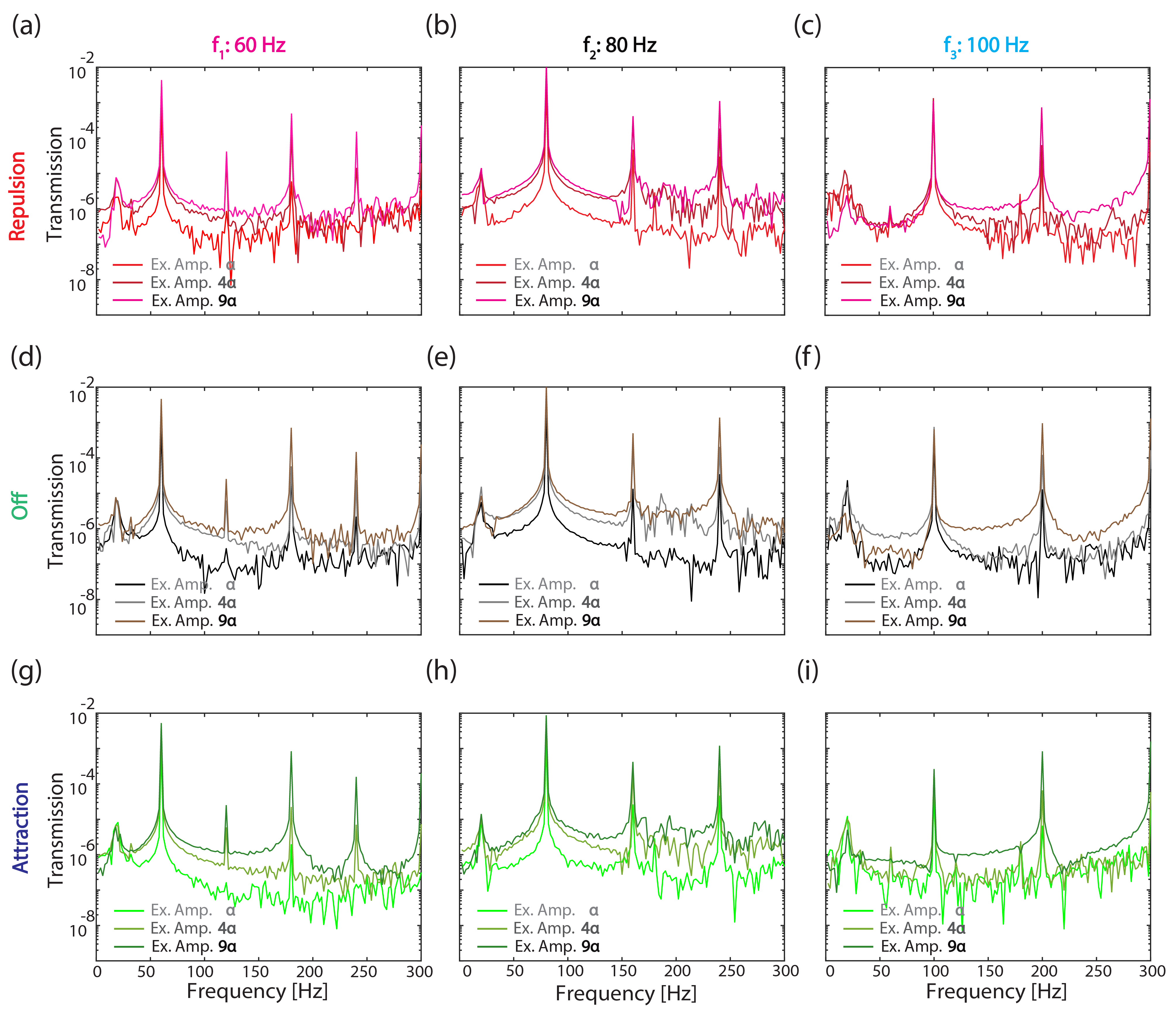Click the panel label (f)

click(808, 357)
